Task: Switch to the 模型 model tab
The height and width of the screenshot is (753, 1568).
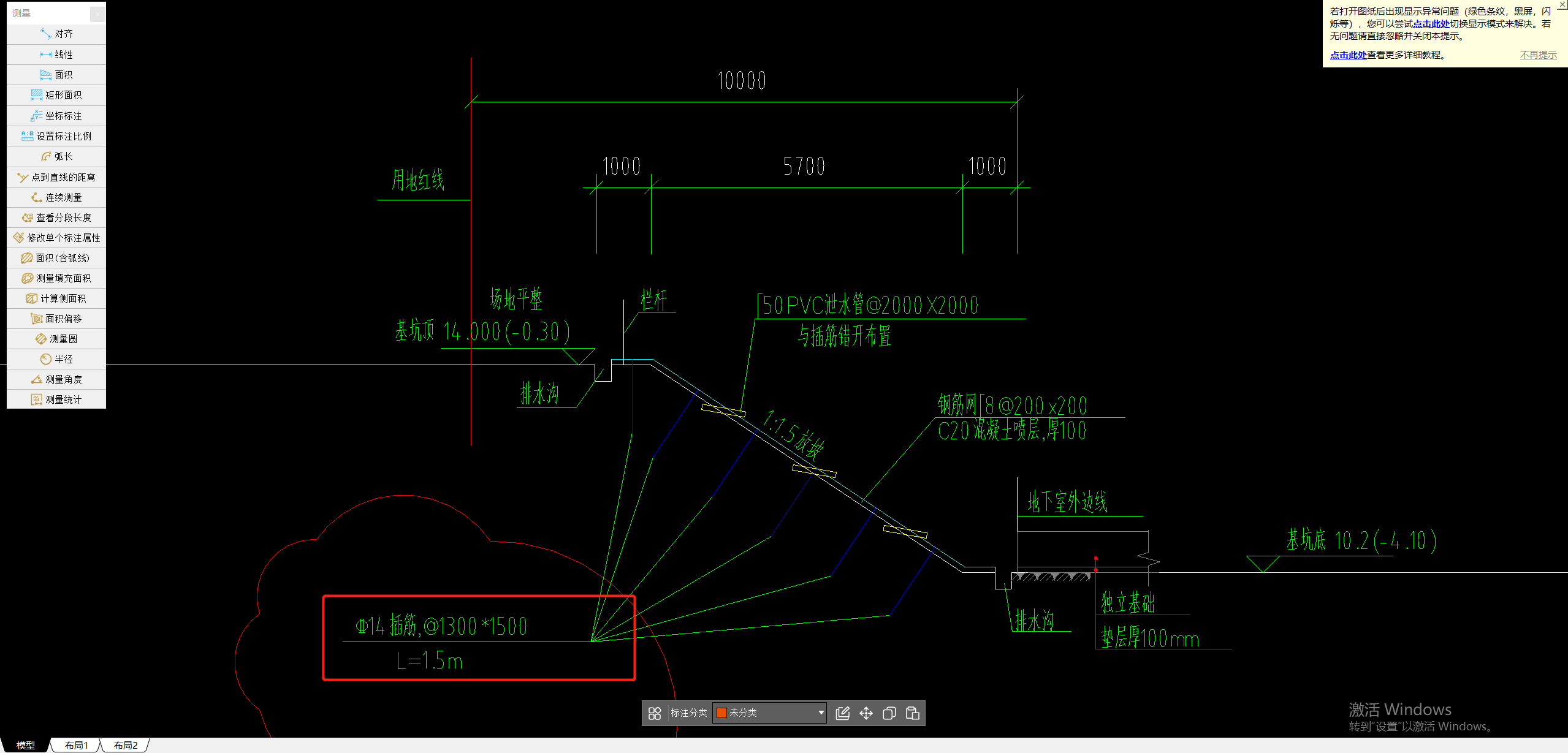Action: click(x=26, y=745)
